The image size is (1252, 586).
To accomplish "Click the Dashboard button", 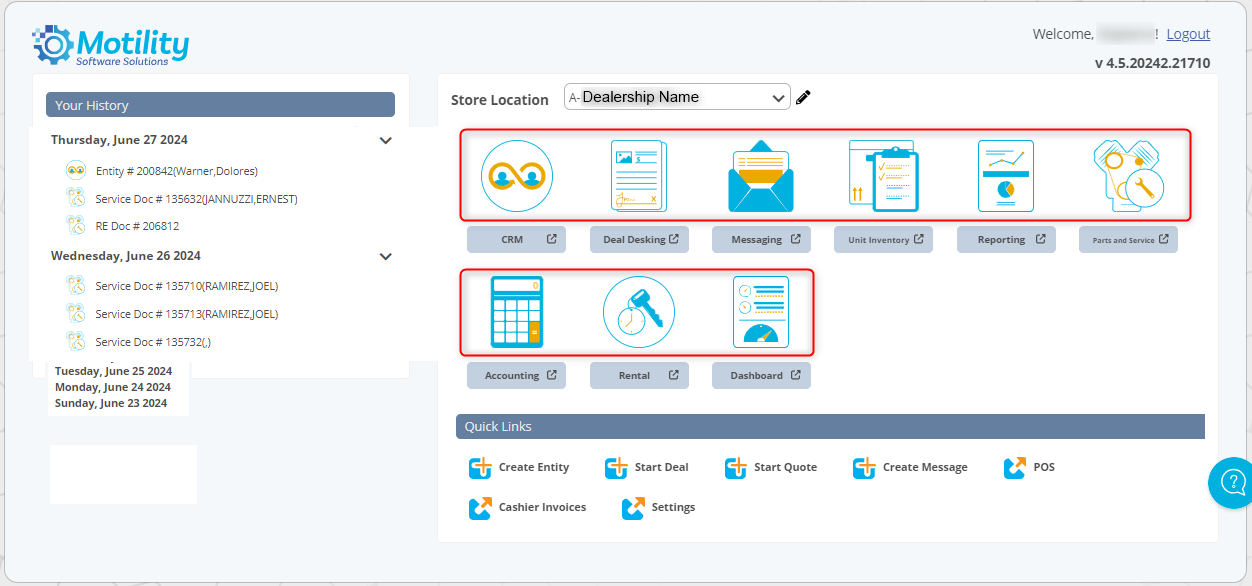I will coord(761,375).
